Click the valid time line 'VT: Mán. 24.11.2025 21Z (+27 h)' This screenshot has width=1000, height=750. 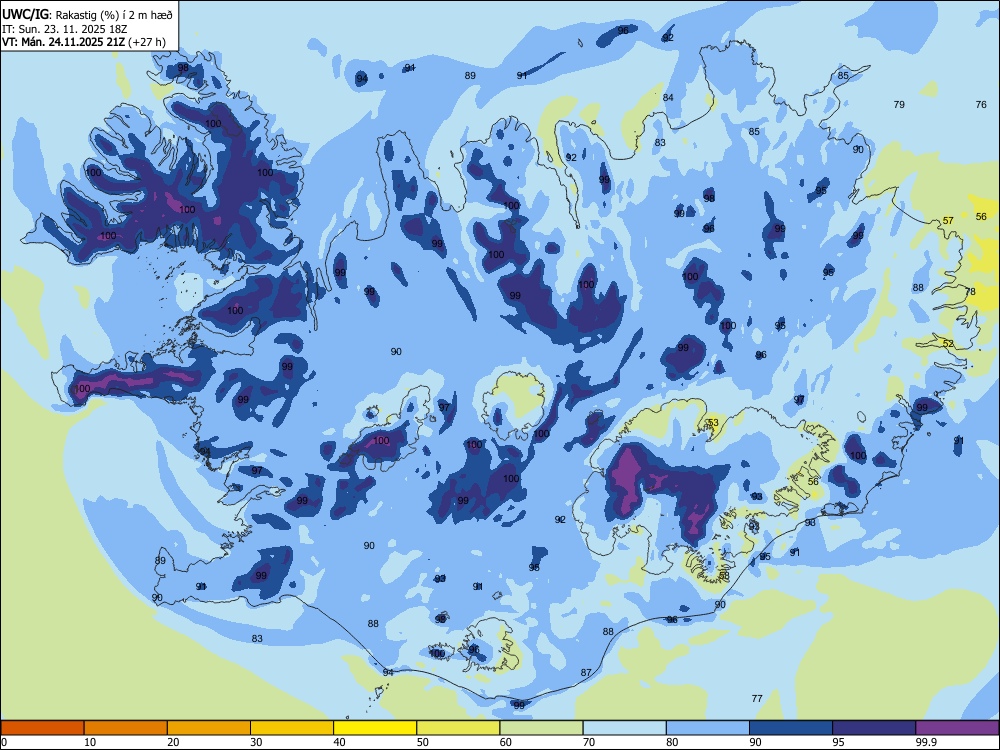[x=84, y=42]
